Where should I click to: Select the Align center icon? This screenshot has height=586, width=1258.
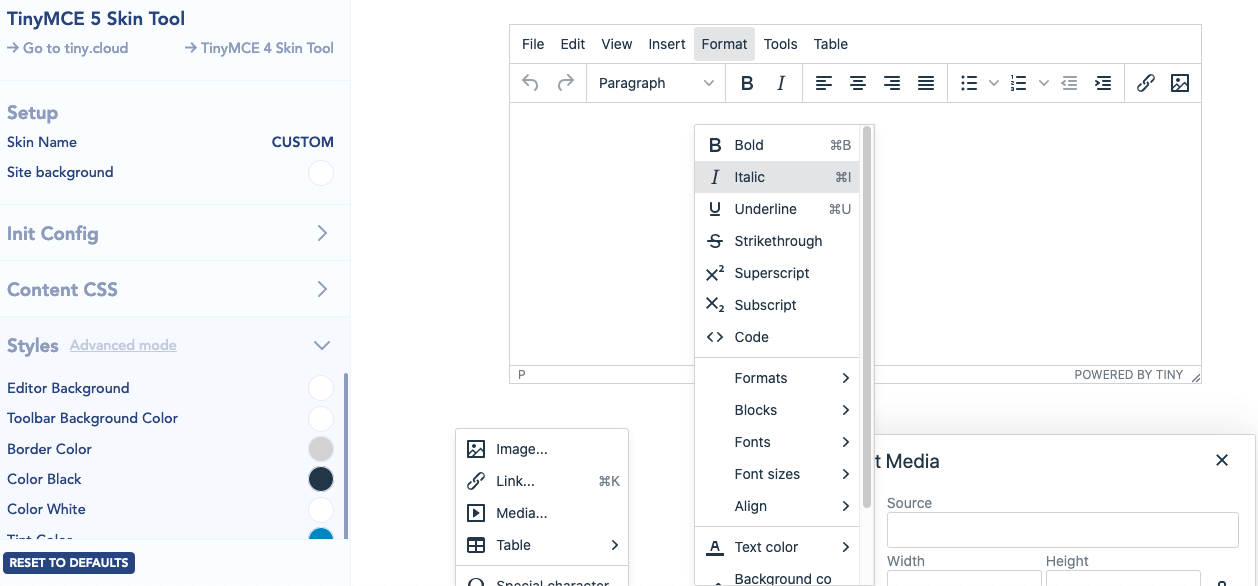click(x=858, y=83)
